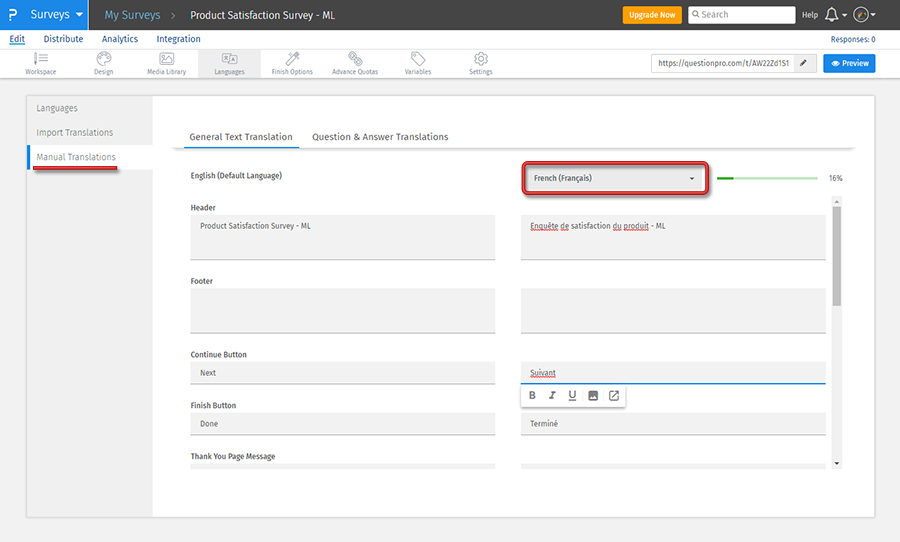Click the translation progress bar
Viewport: 900px width, 542px height.
coord(767,179)
